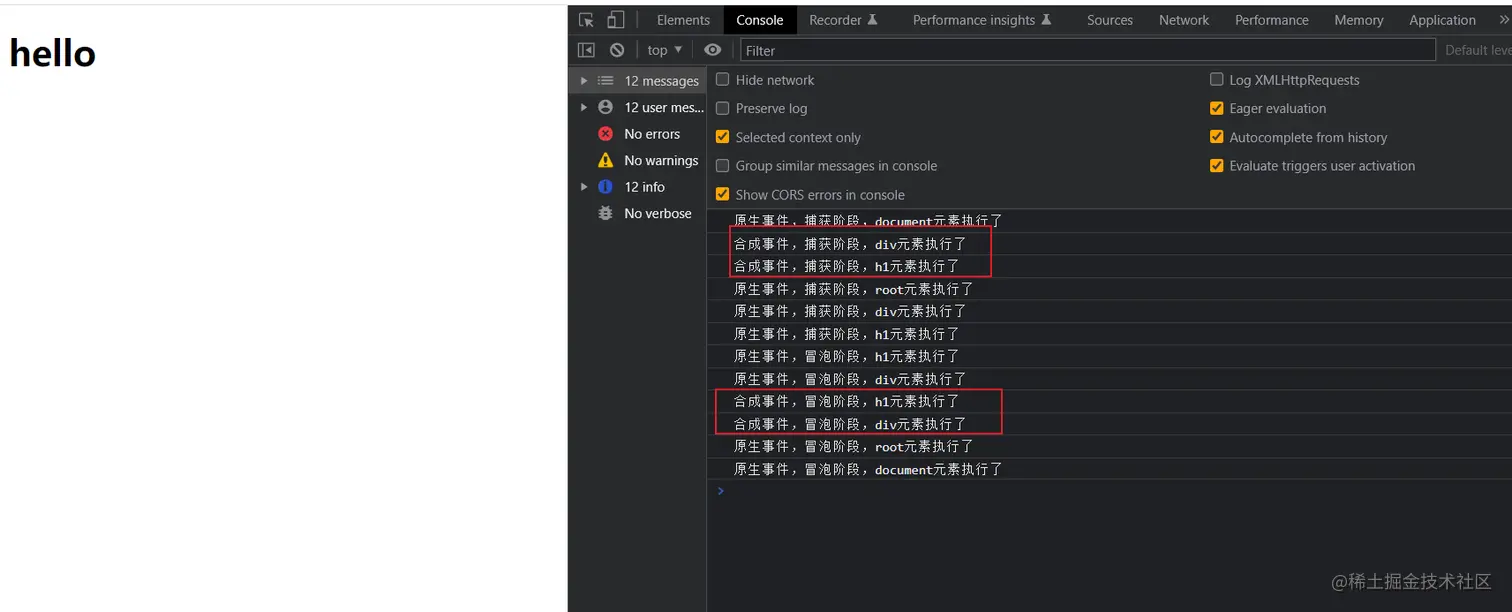Enable Log XMLHttpRequests checkbox

coord(1217,80)
